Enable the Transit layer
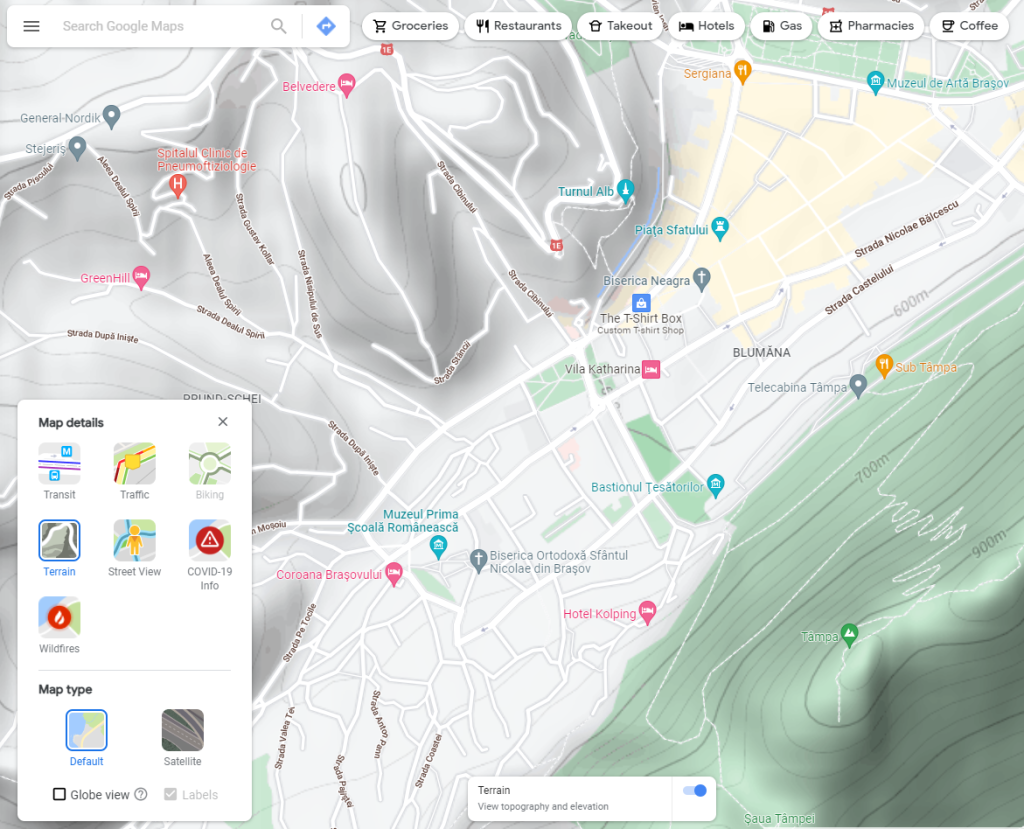The width and height of the screenshot is (1024, 829). (x=59, y=471)
